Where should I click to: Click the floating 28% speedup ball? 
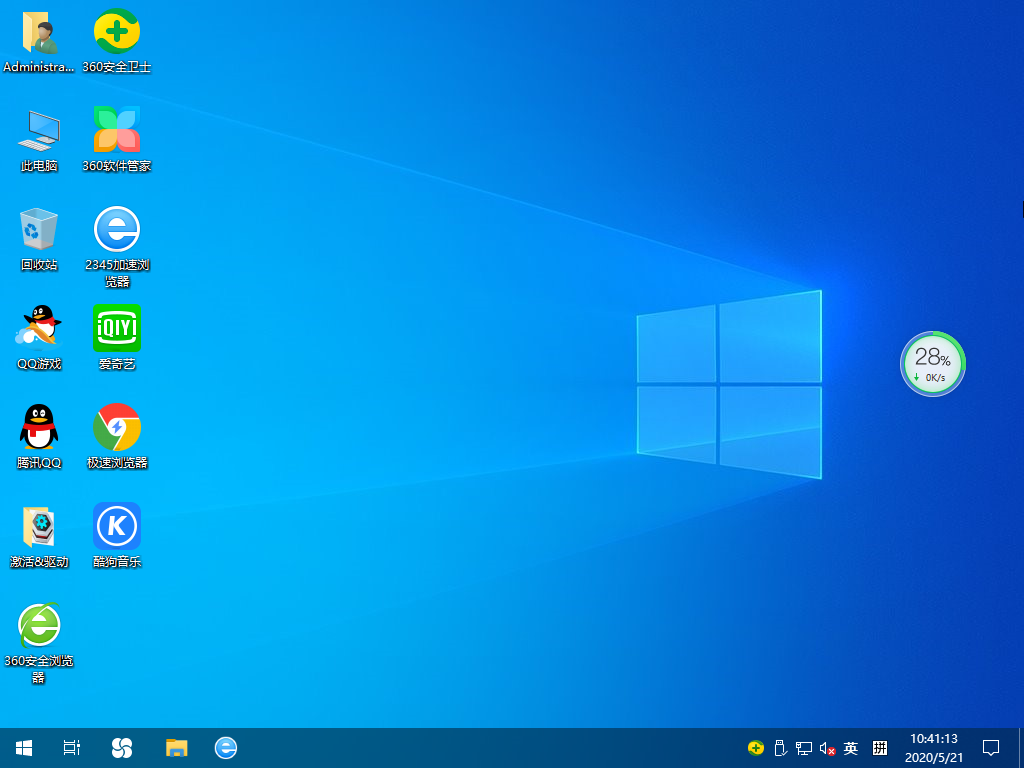(x=932, y=364)
